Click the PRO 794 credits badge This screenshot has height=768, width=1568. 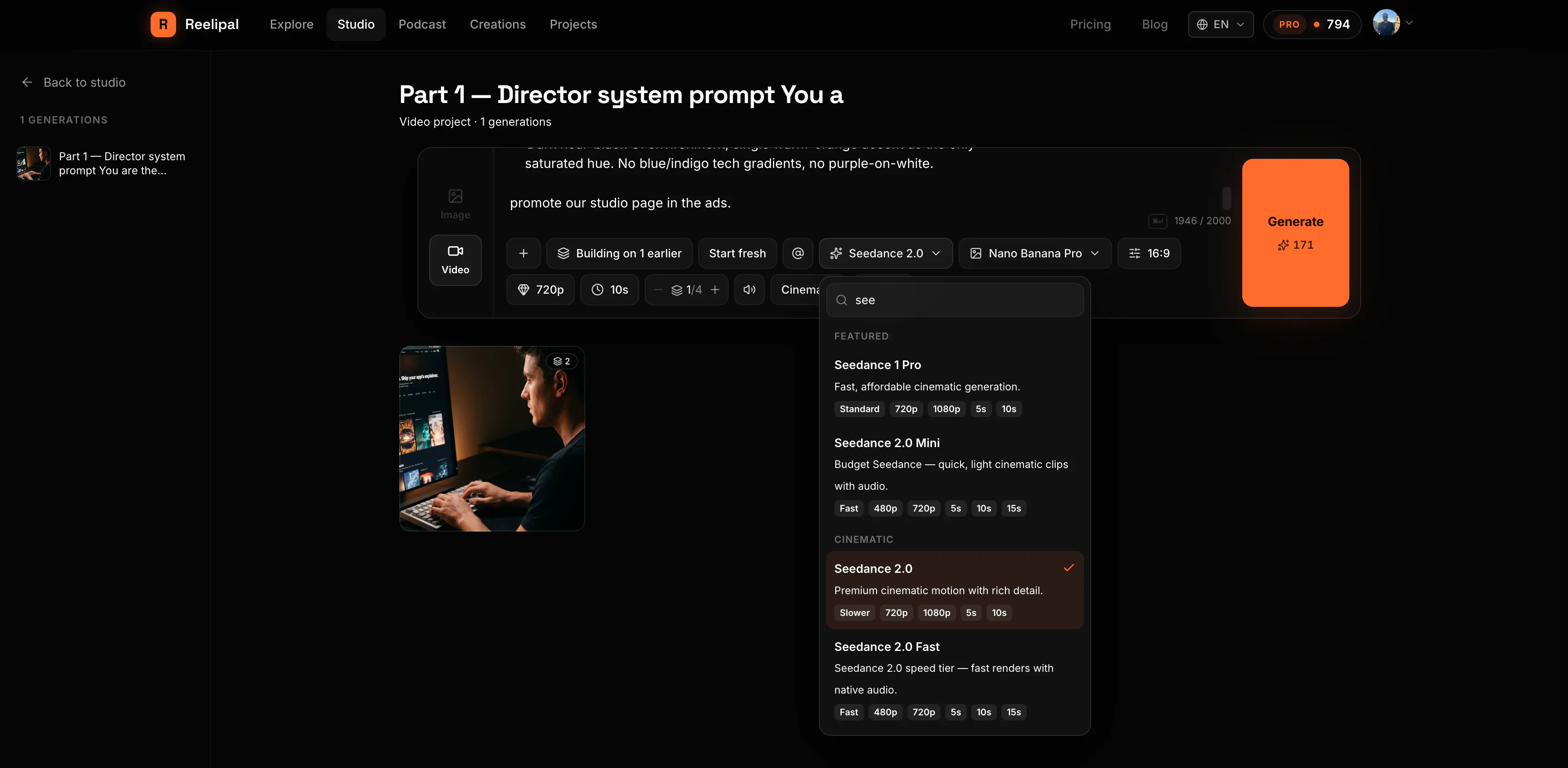pos(1312,25)
